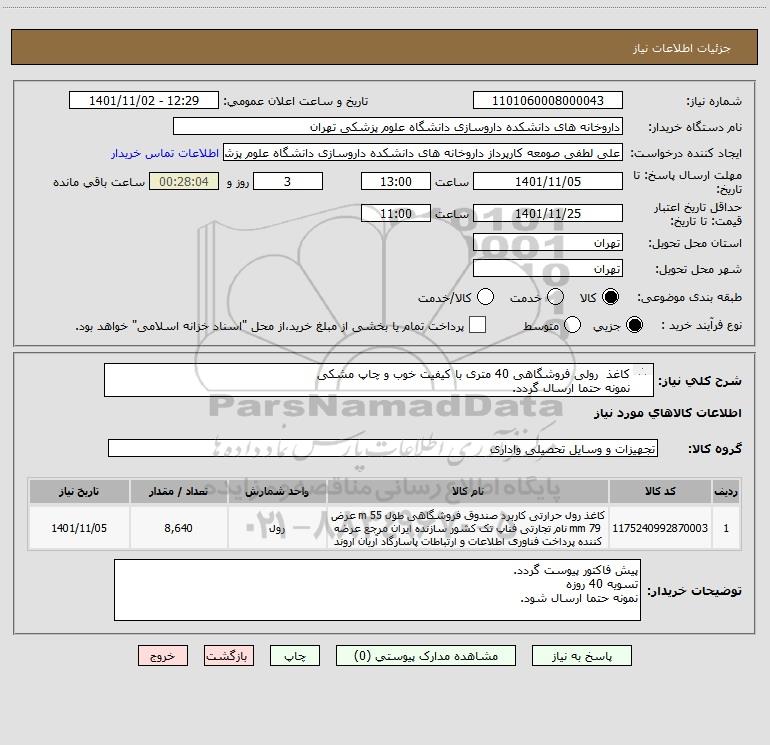Click the بازگشت back button
The width and height of the screenshot is (770, 745).
pyautogui.click(x=229, y=656)
